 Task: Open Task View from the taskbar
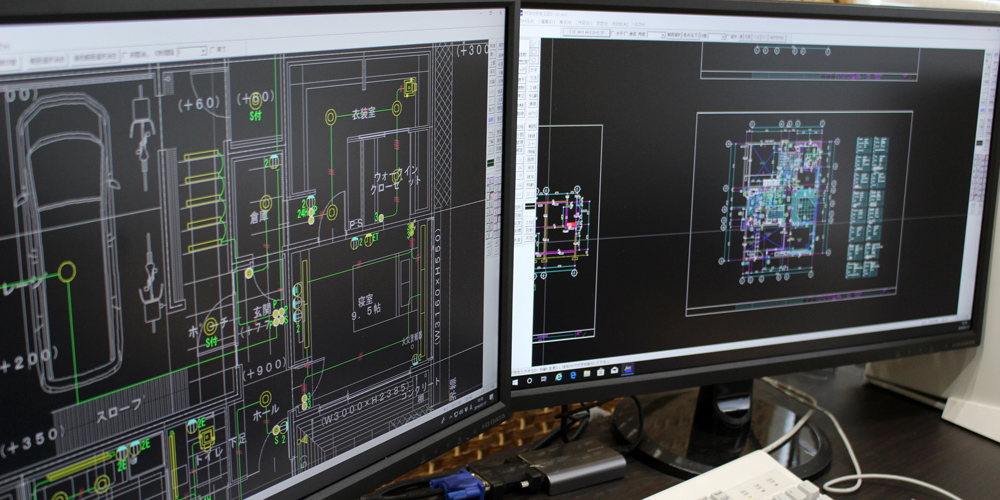(546, 378)
